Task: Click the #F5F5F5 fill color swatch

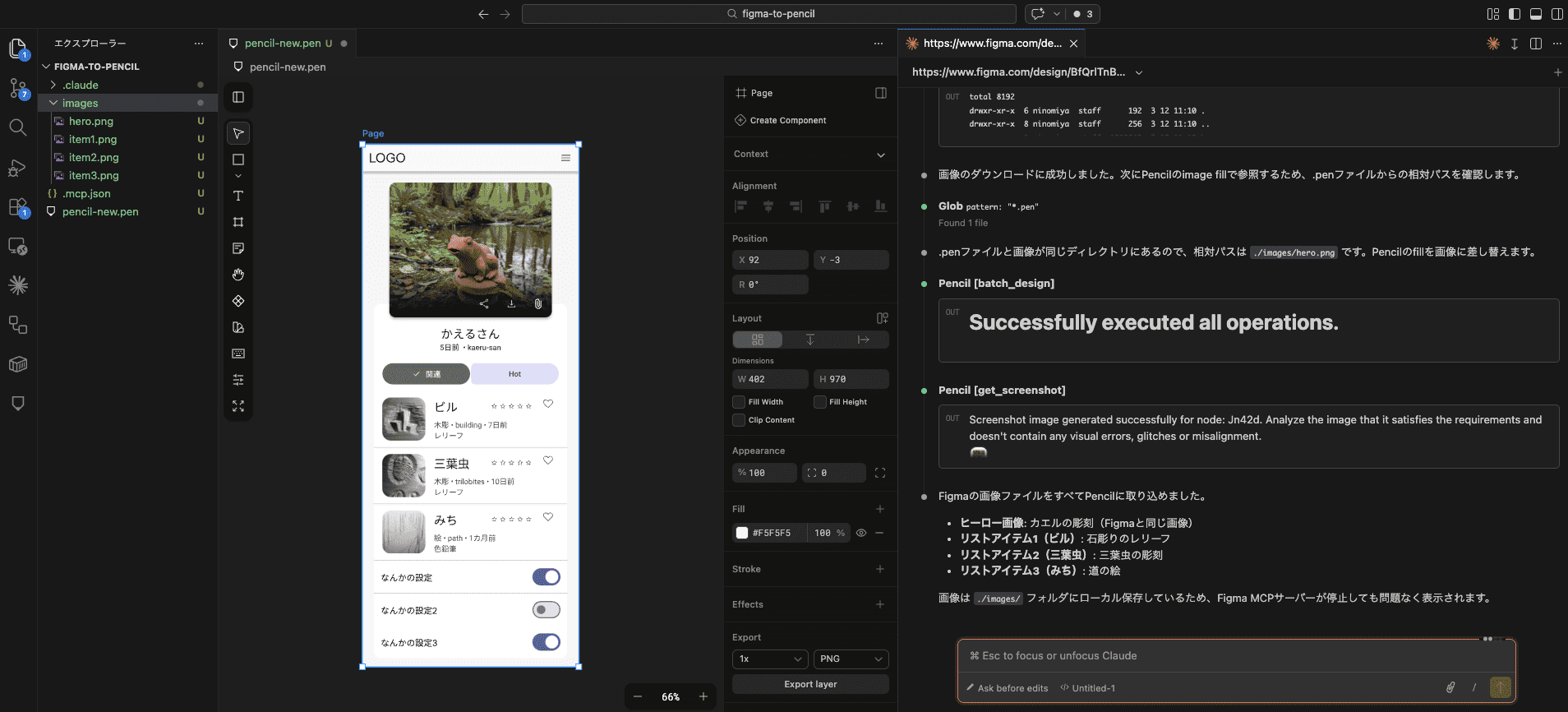Action: [x=742, y=533]
